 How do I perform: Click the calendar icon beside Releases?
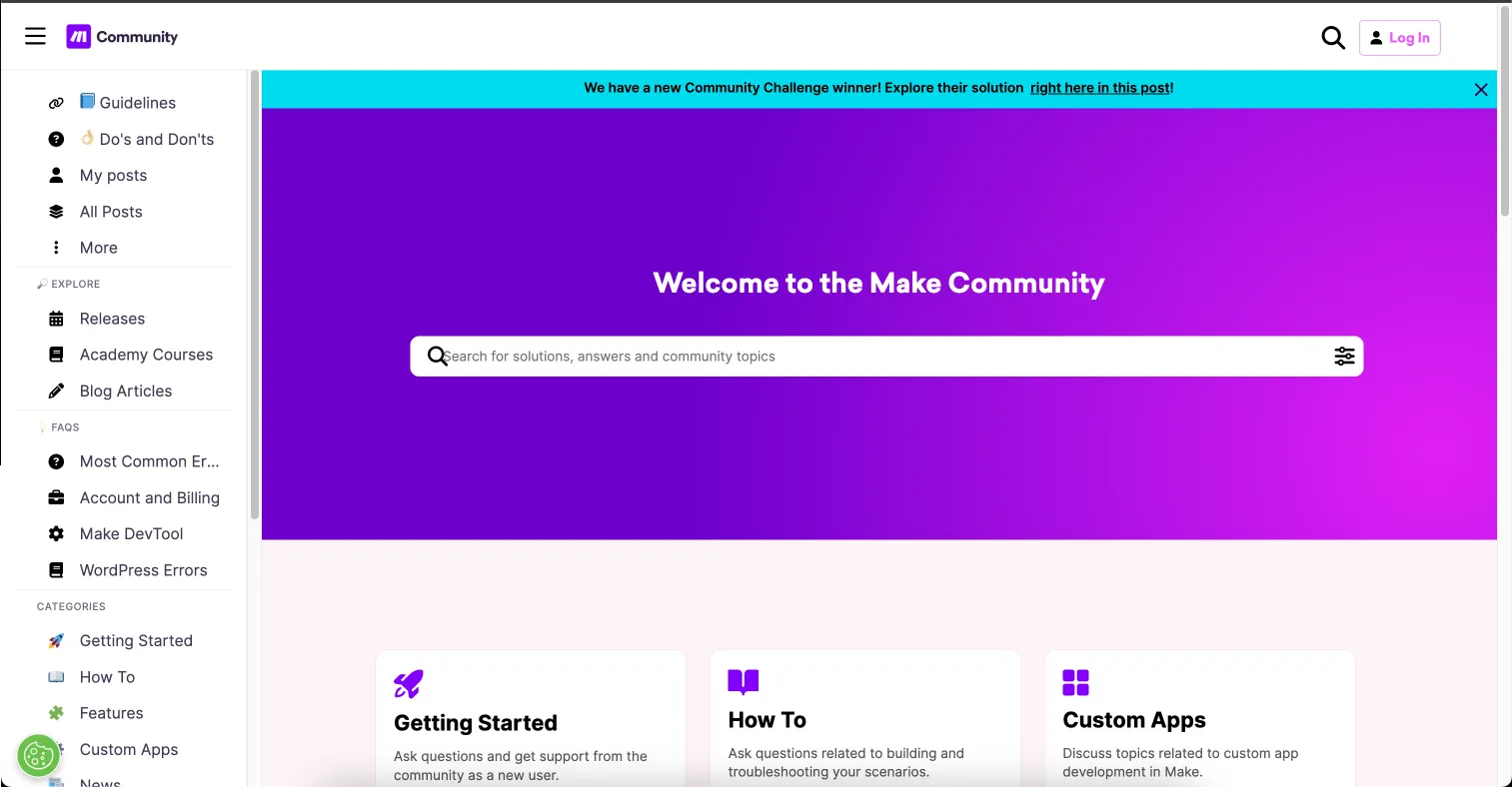click(56, 319)
